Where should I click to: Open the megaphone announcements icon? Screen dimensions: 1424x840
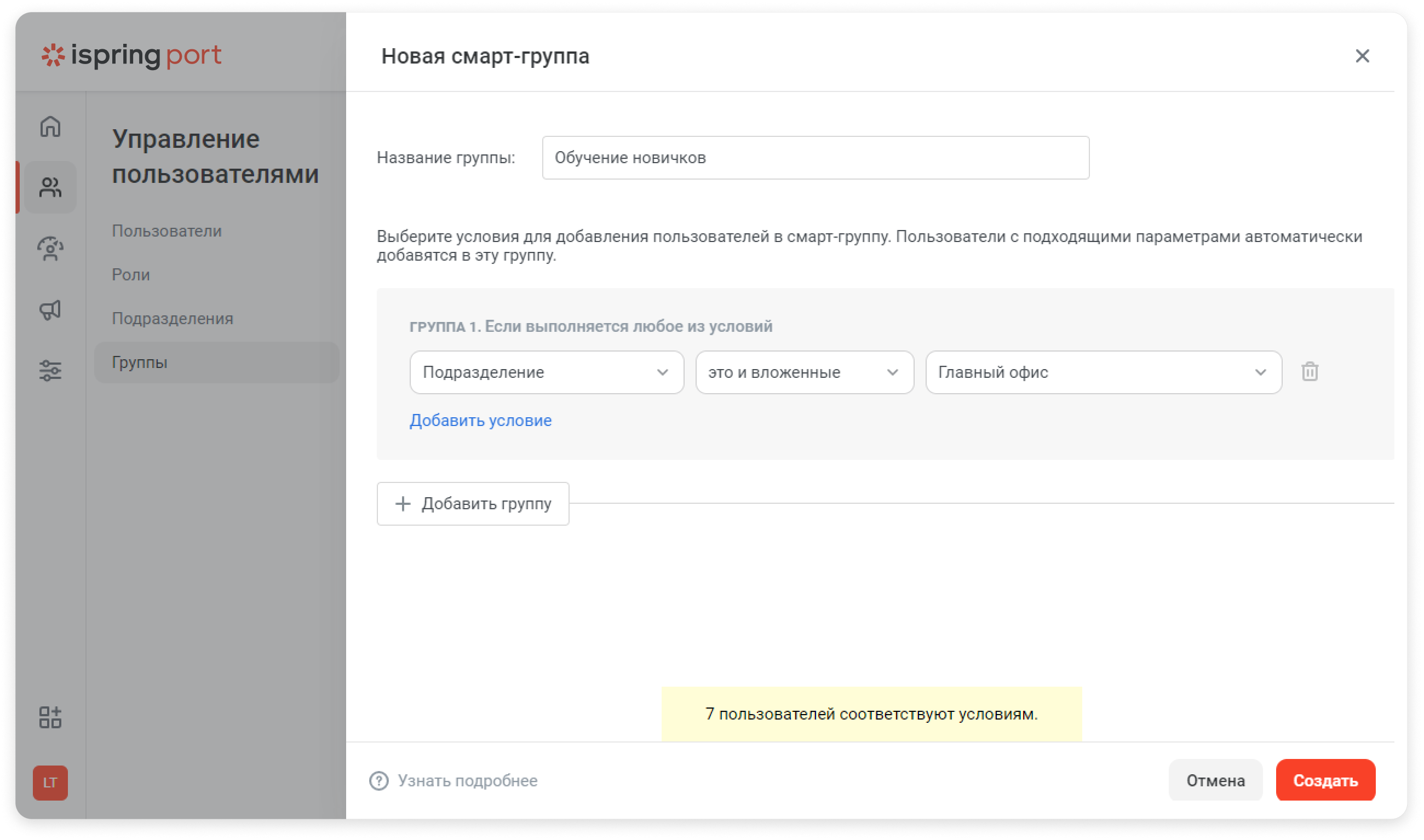[50, 309]
